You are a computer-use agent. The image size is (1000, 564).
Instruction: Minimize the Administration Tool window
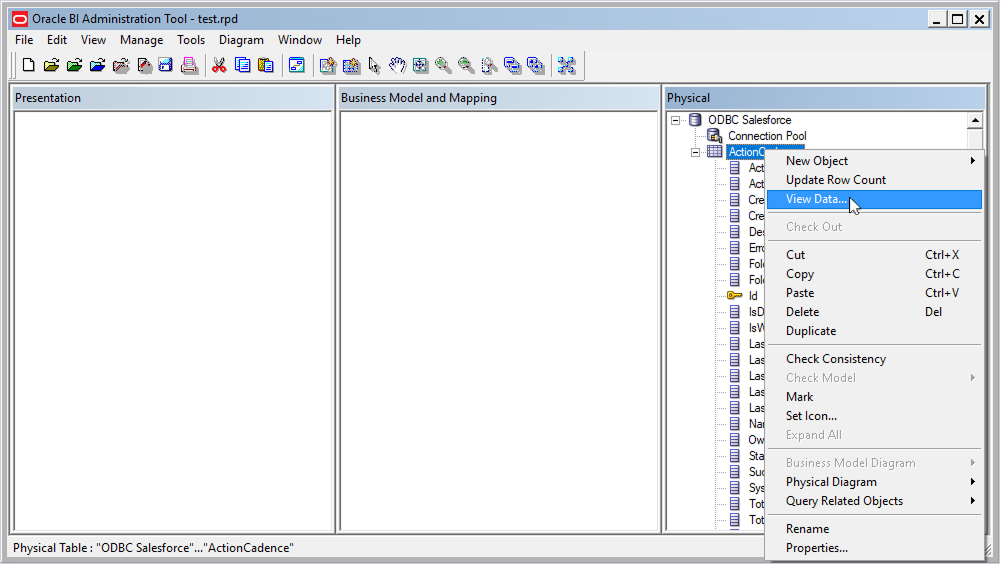point(936,19)
